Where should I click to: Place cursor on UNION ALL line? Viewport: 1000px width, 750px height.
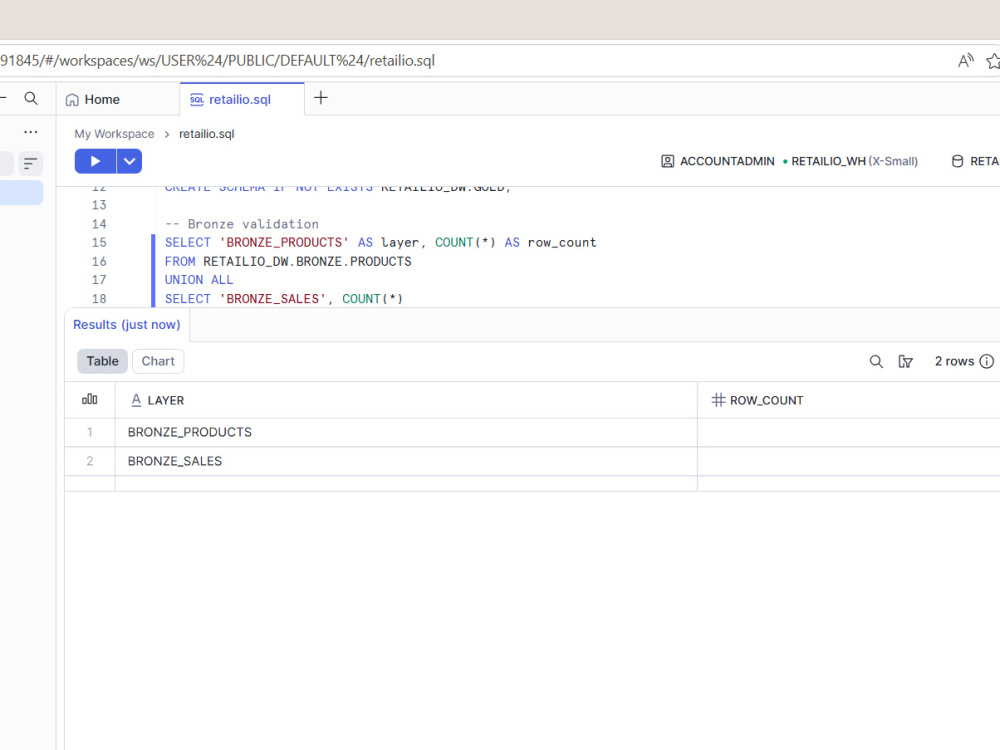tap(199, 280)
